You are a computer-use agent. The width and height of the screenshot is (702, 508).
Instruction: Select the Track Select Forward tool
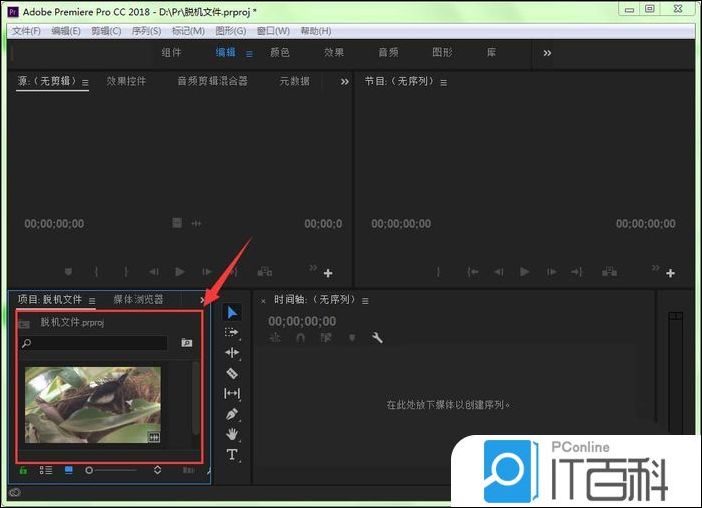click(x=232, y=332)
